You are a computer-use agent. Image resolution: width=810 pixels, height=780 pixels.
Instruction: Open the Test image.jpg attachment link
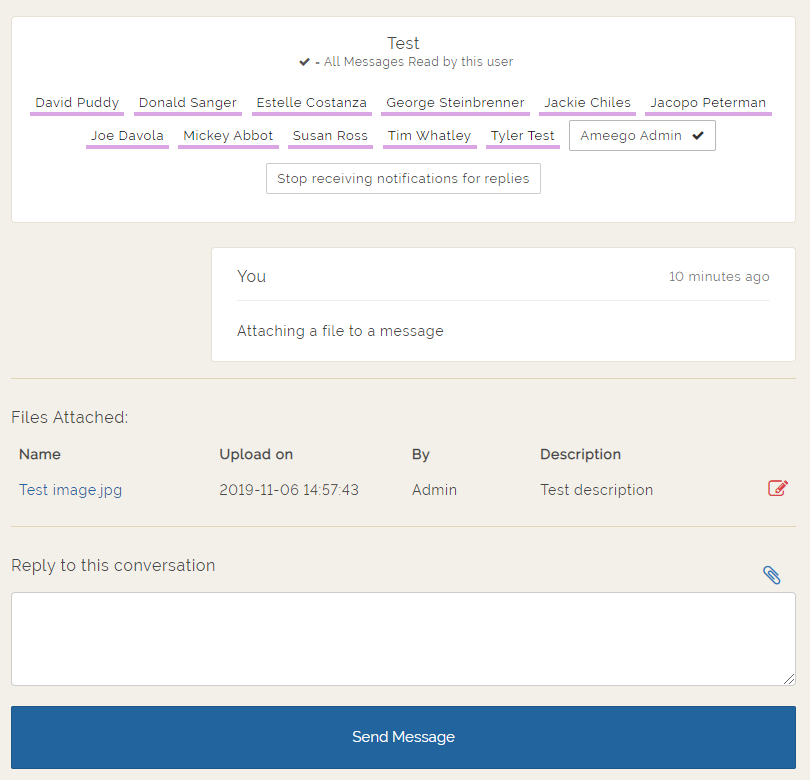pos(70,490)
